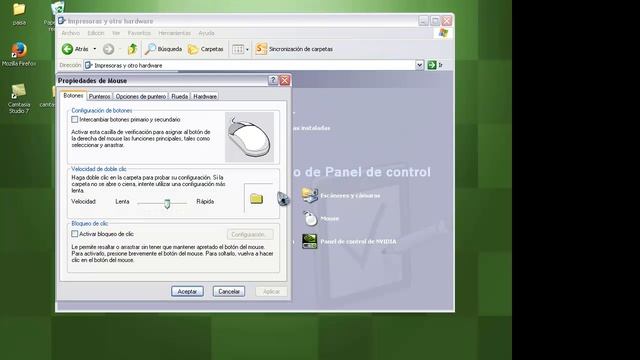The image size is (640, 360).
Task: Open the Ayuda menu
Action: tap(206, 33)
